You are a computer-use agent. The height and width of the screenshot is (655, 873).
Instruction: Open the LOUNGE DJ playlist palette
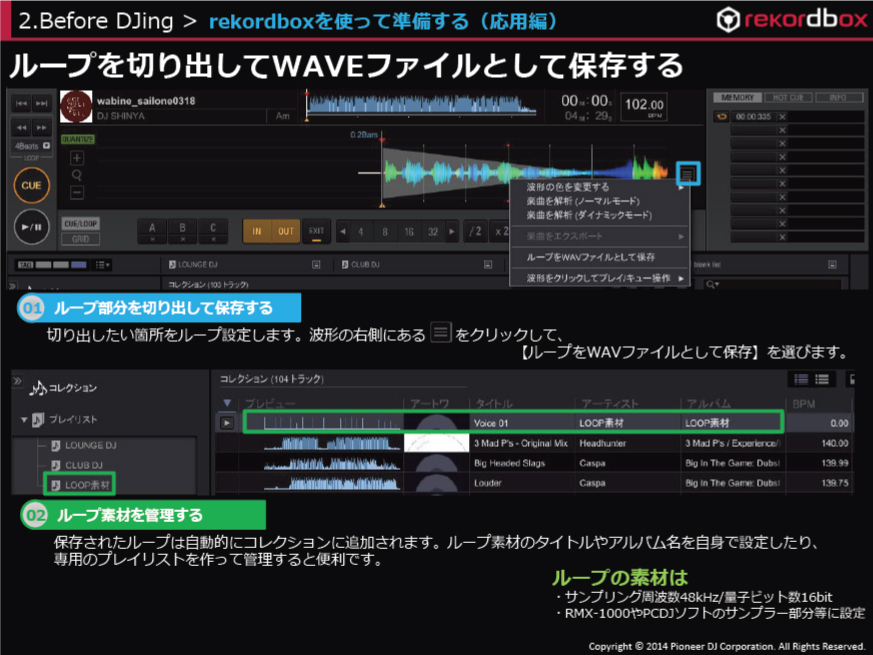tap(193, 265)
